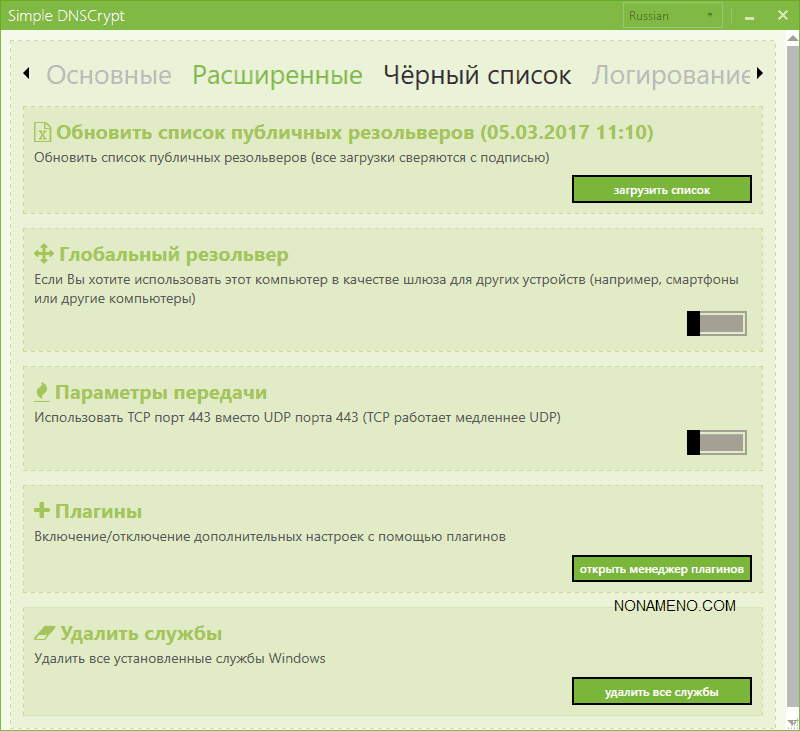Click the eraser icon beside Удалить службы
The width and height of the screenshot is (800, 731).
[45, 634]
